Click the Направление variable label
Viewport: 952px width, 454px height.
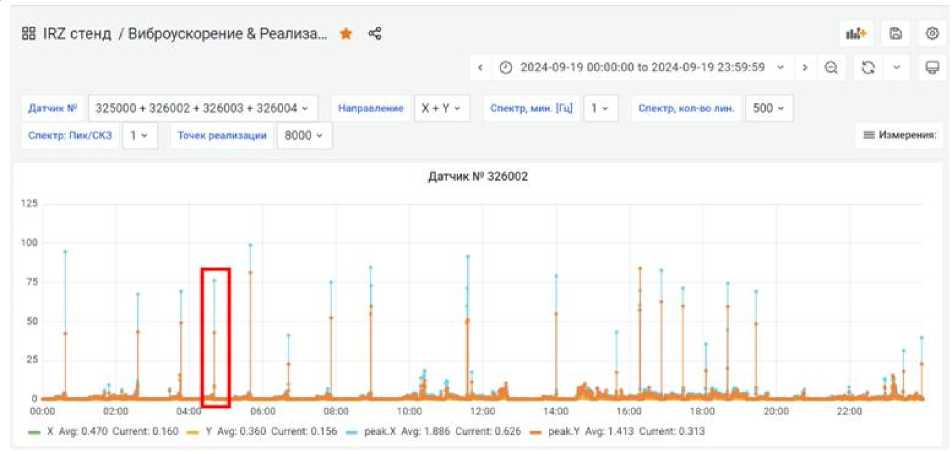click(x=370, y=108)
